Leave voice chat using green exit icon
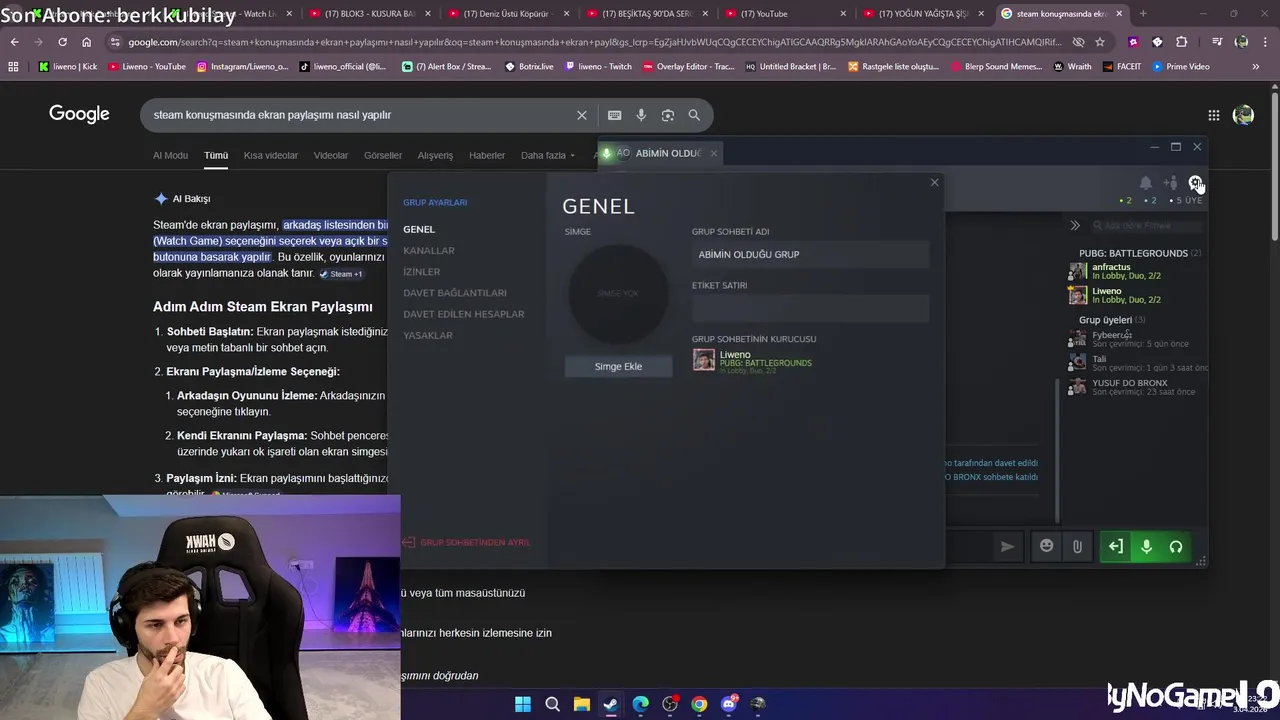This screenshot has width=1280, height=720. point(1115,546)
